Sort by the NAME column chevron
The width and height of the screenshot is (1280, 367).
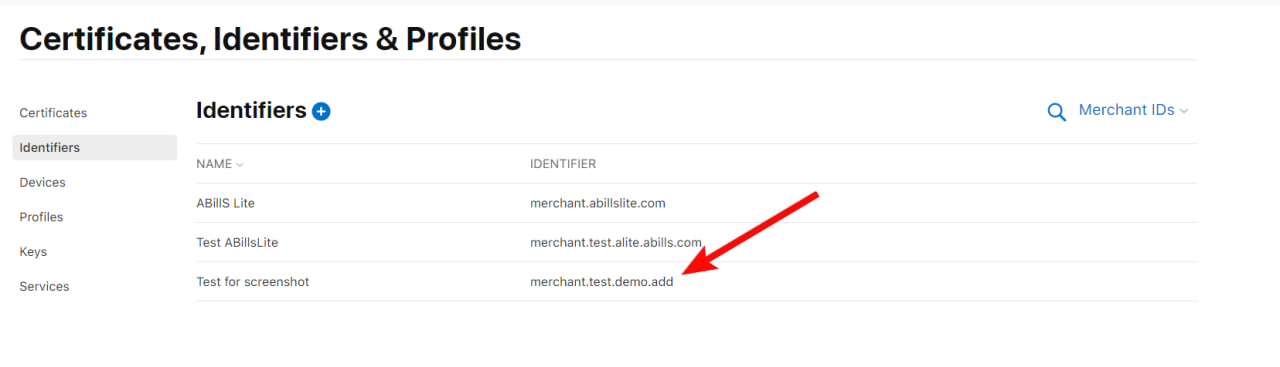pos(240,164)
